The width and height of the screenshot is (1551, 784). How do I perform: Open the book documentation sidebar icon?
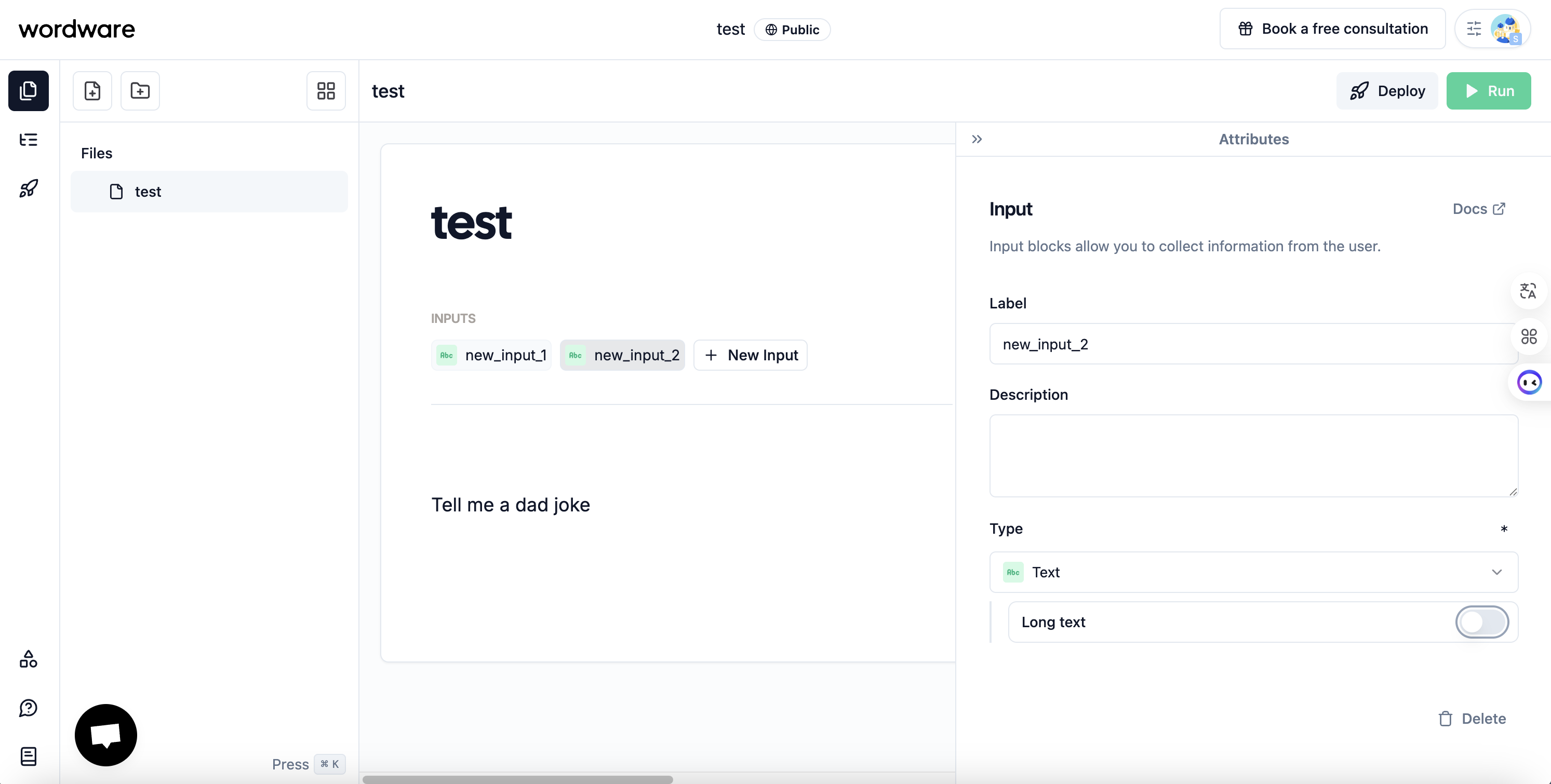pyautogui.click(x=28, y=756)
